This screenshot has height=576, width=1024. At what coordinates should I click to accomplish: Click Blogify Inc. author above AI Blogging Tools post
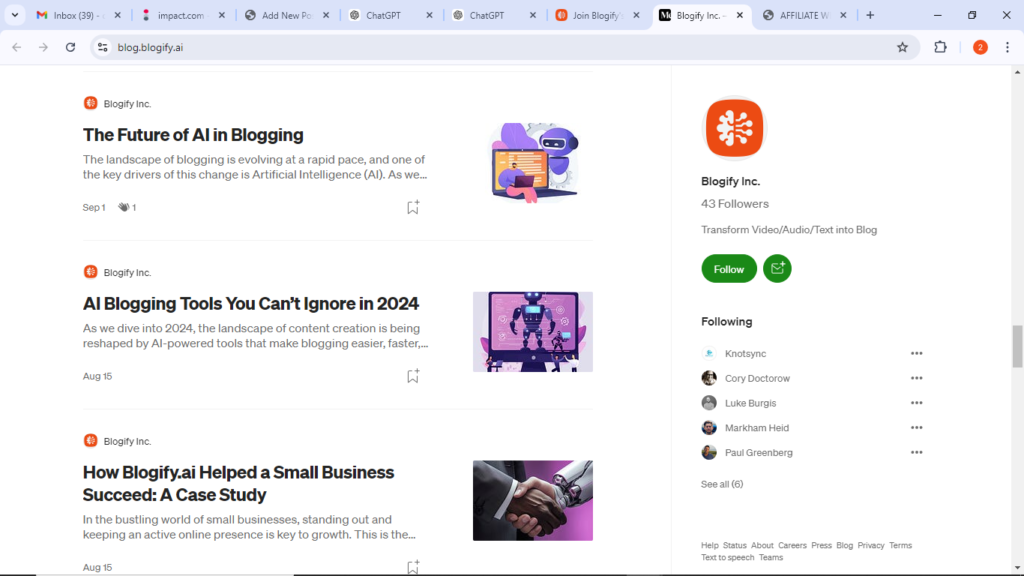tap(127, 272)
